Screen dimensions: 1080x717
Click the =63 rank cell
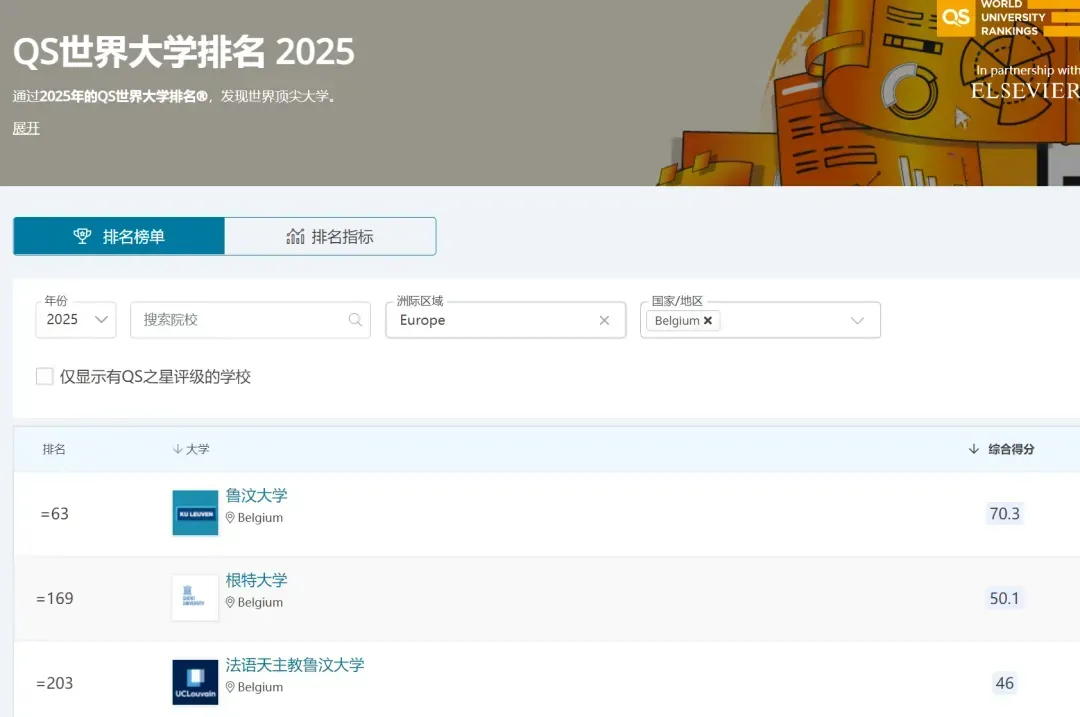click(54, 514)
